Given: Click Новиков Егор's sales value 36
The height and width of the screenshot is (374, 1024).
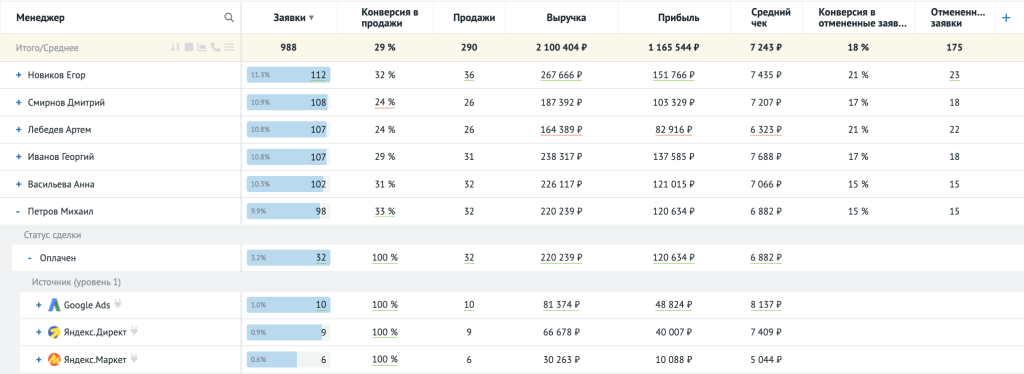Looking at the screenshot, I should (x=469, y=75).
